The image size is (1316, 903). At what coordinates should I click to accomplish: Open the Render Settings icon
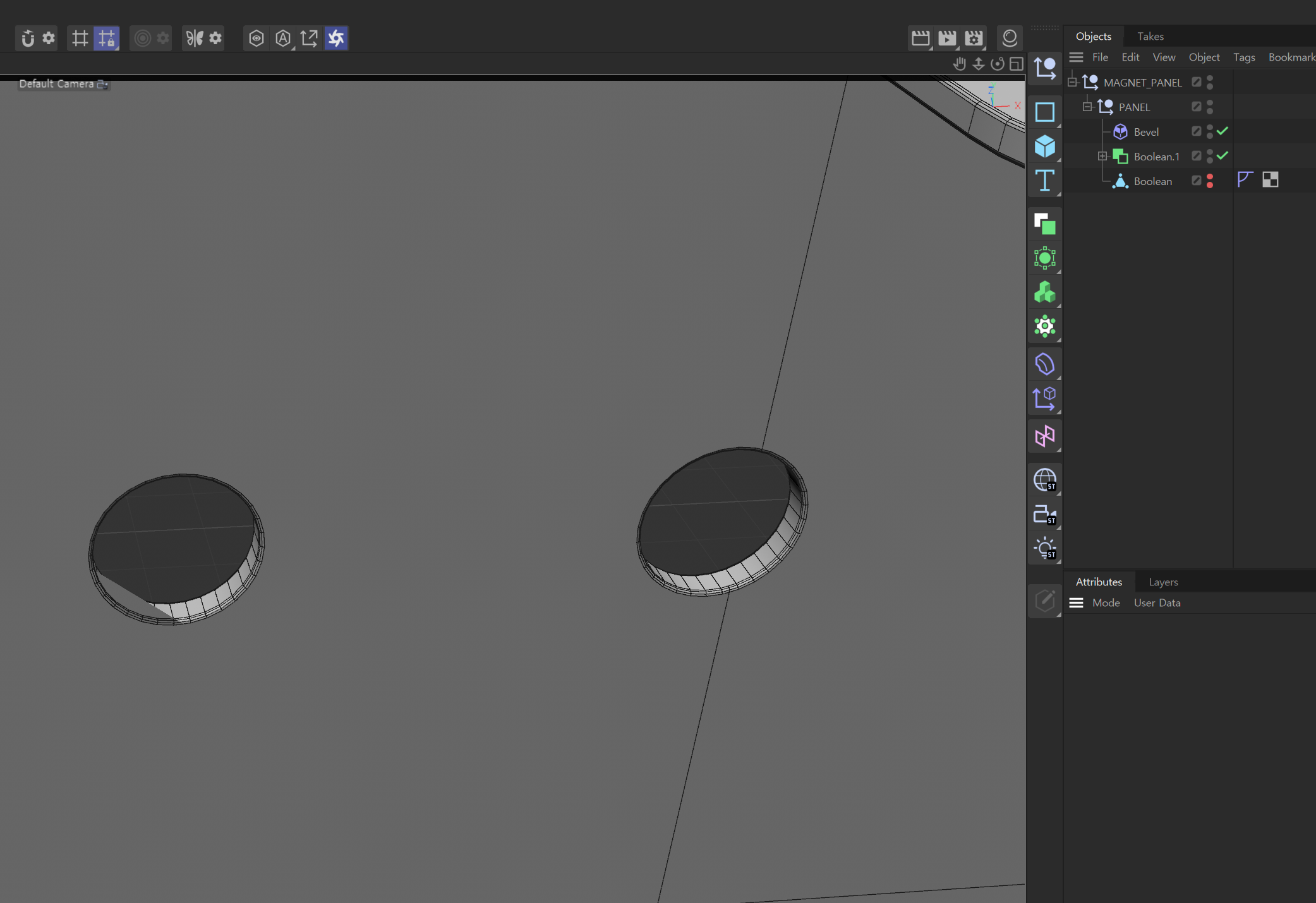974,39
